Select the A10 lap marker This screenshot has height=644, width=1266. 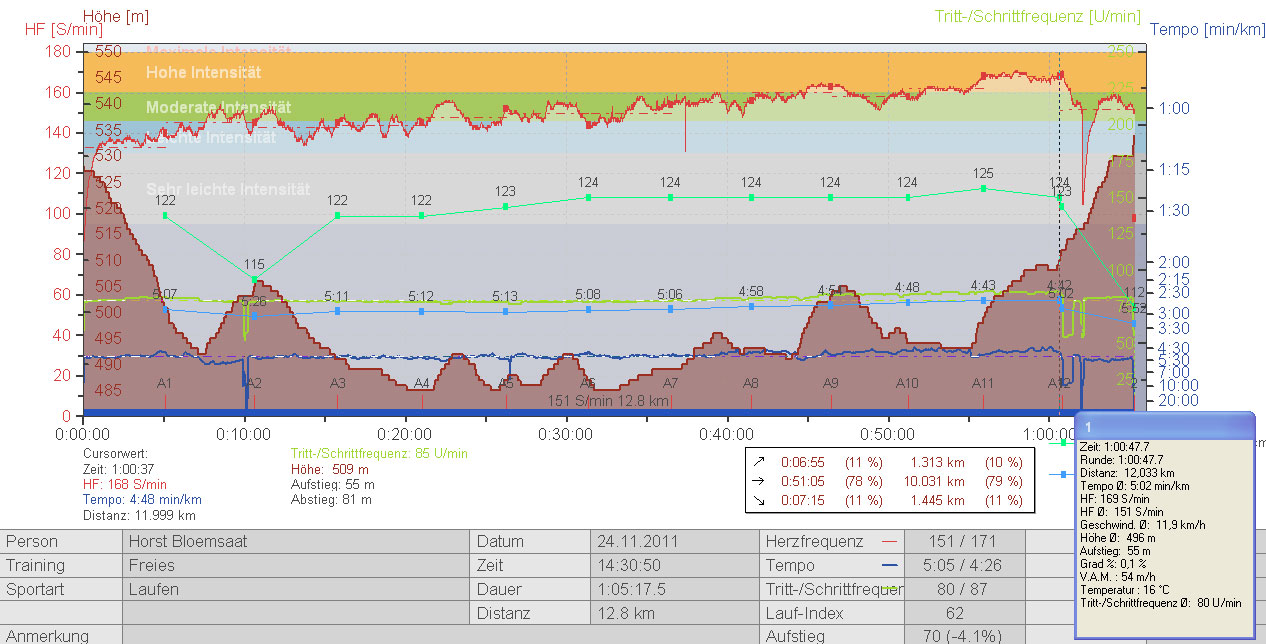907,383
